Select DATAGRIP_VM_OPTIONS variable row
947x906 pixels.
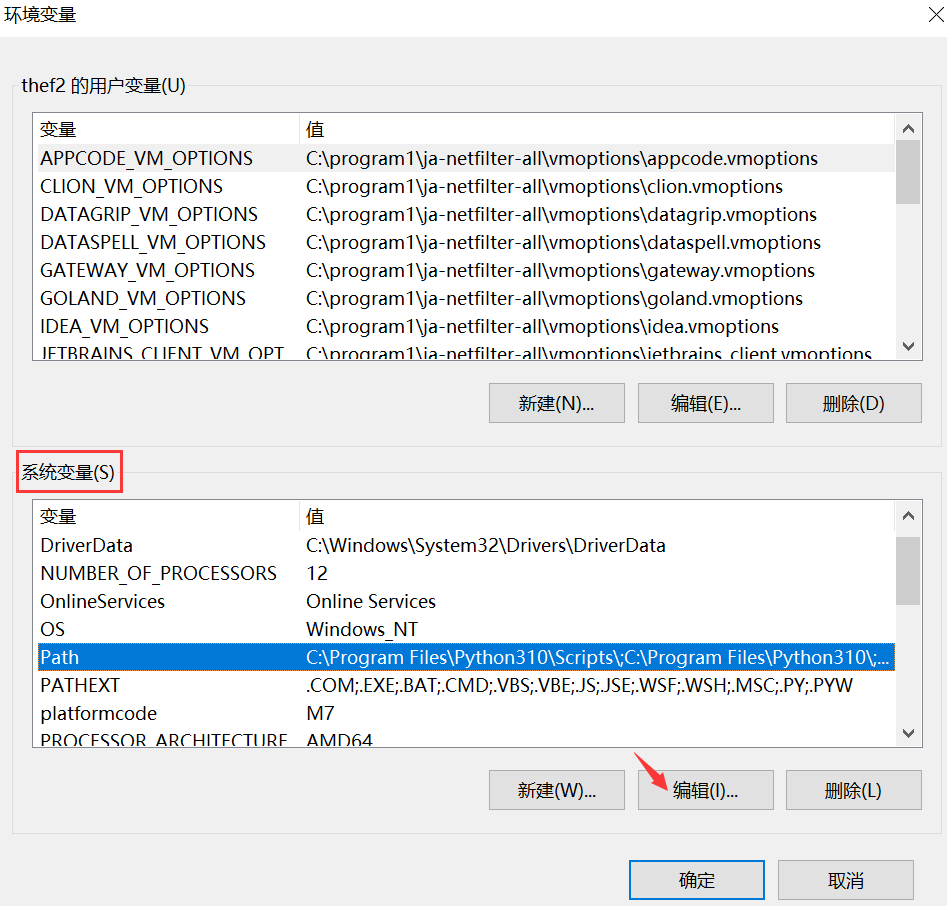[466, 214]
